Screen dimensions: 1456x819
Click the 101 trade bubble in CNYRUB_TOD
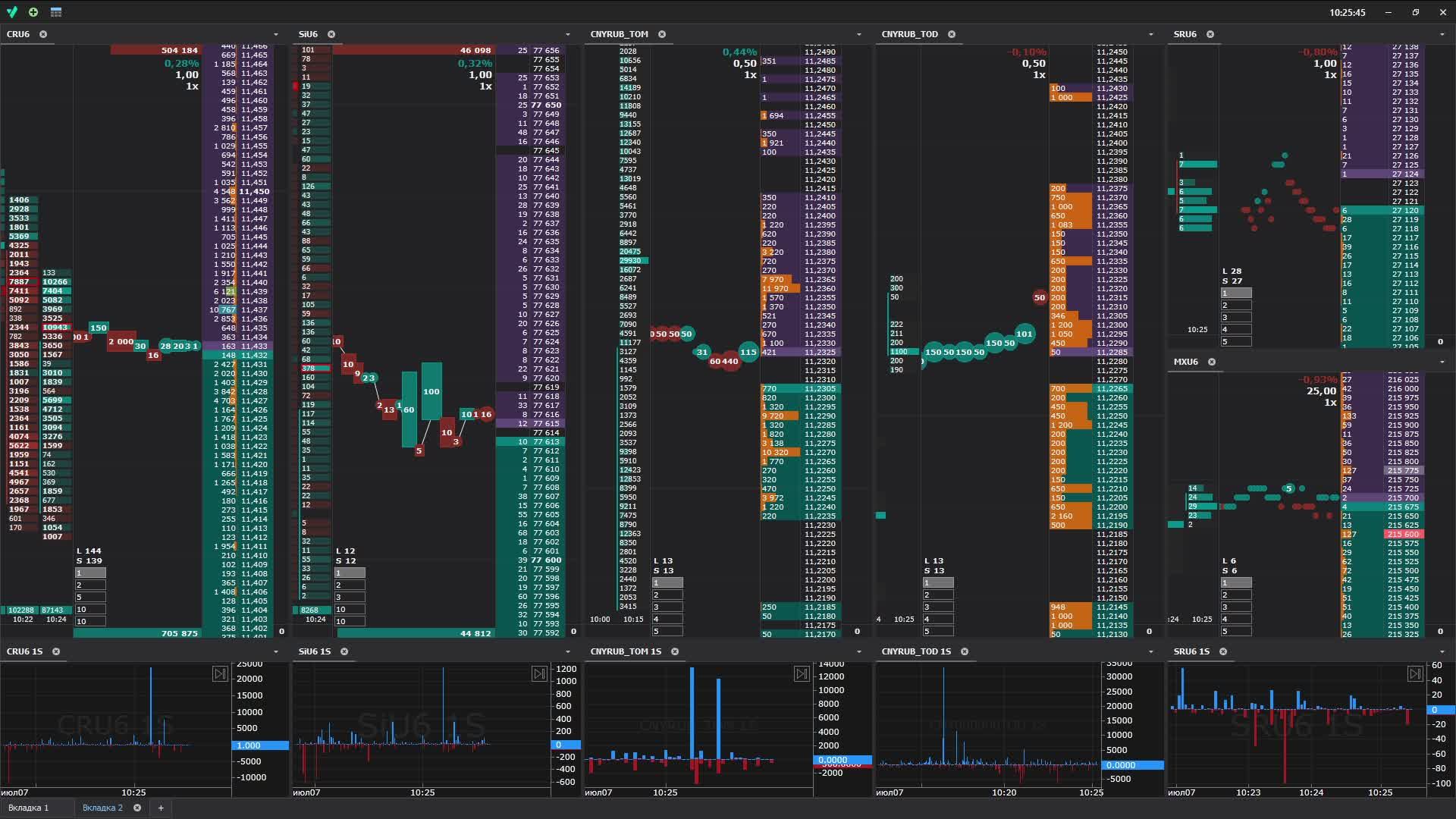point(1025,334)
